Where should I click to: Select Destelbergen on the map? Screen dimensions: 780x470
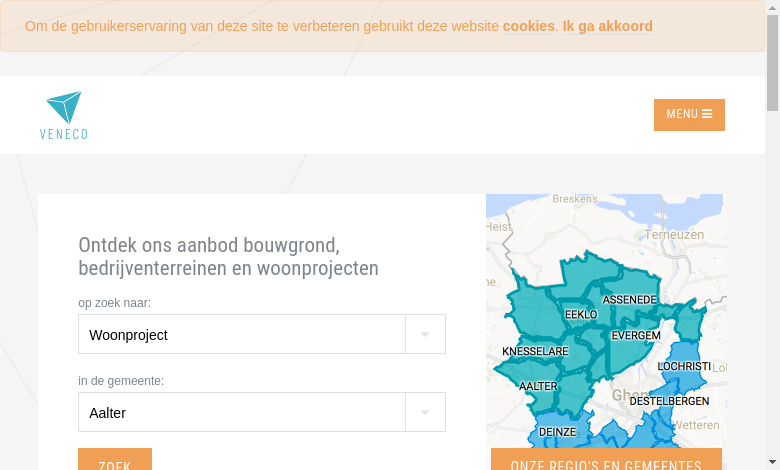pyautogui.click(x=669, y=401)
